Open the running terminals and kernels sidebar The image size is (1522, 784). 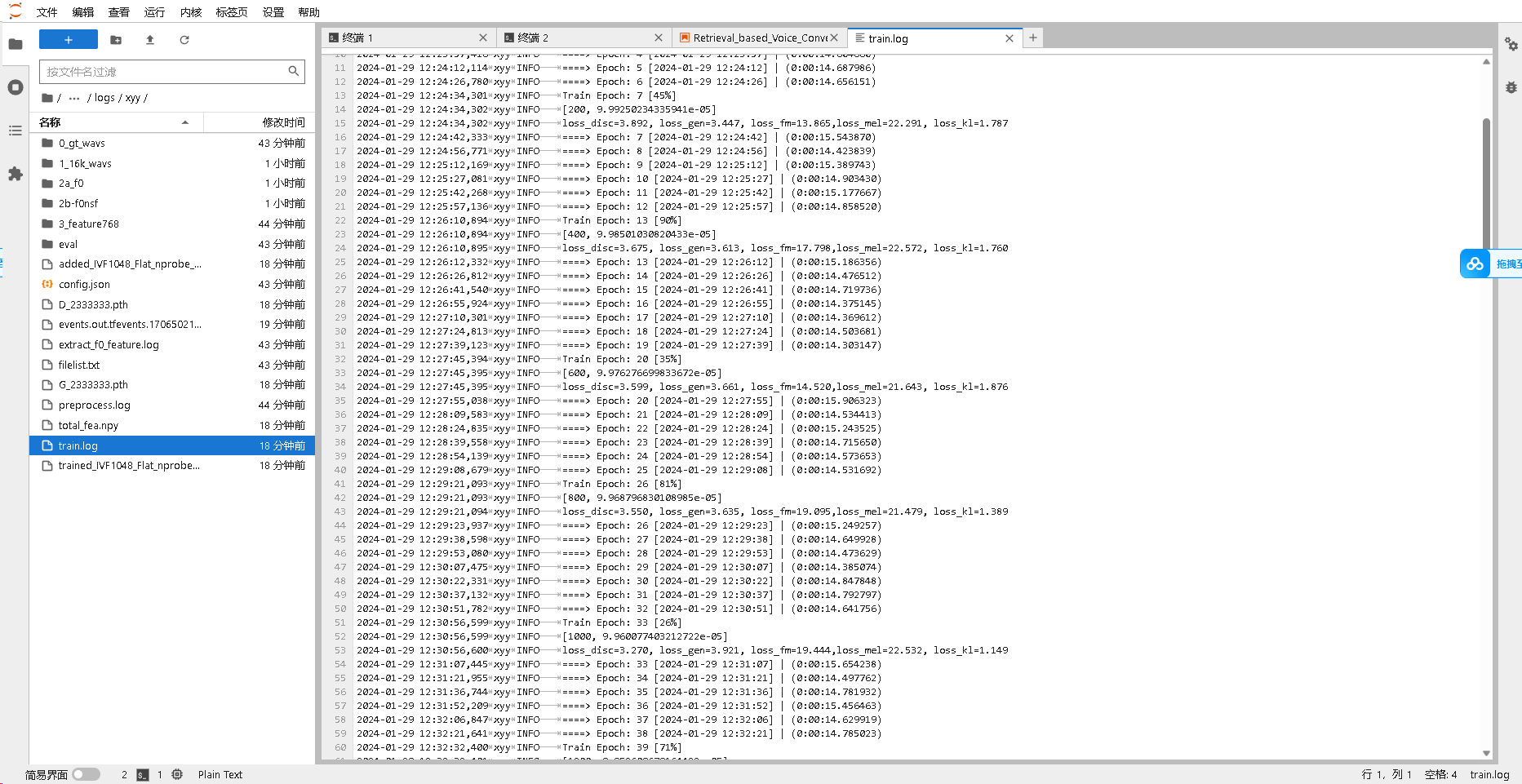(15, 87)
